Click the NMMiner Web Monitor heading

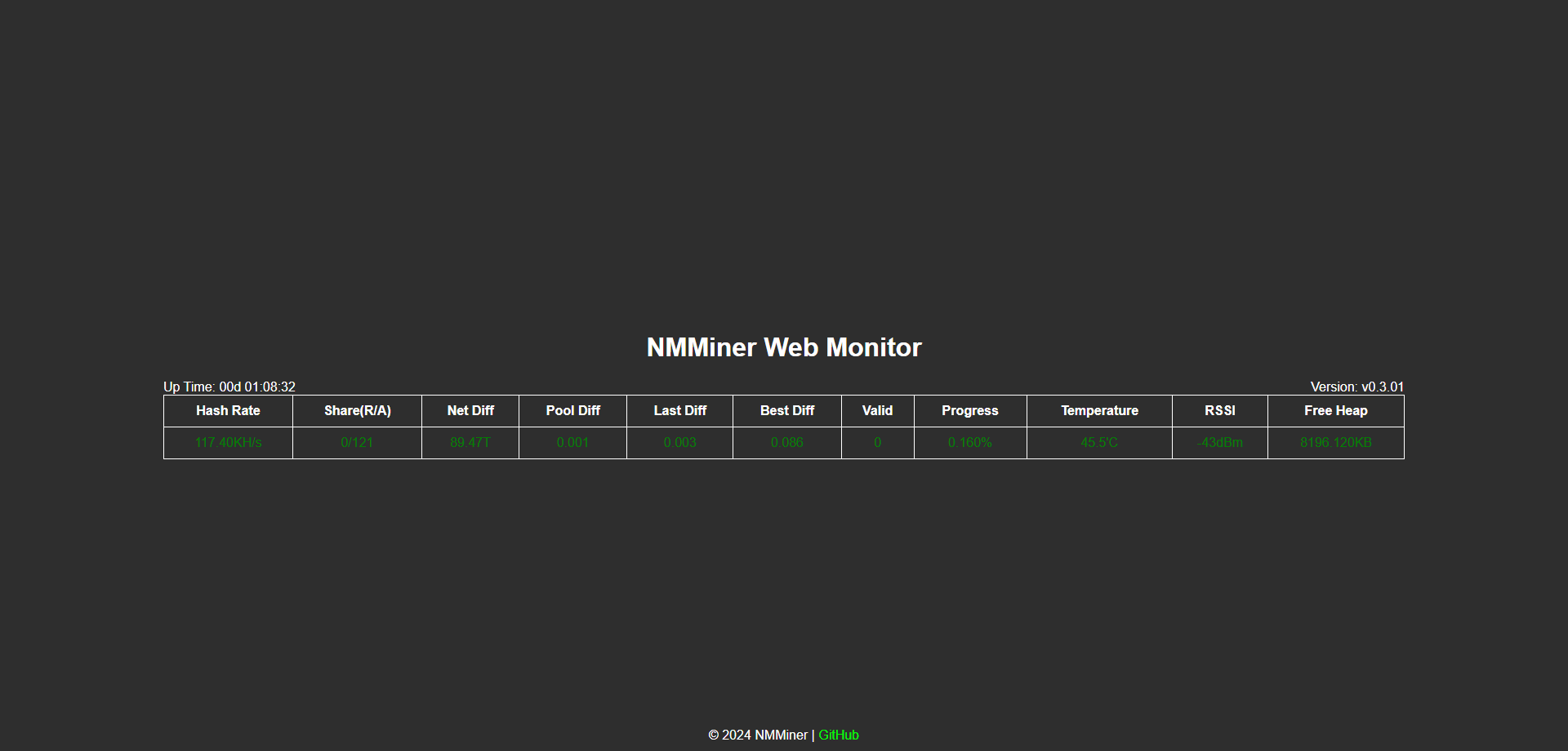click(784, 347)
